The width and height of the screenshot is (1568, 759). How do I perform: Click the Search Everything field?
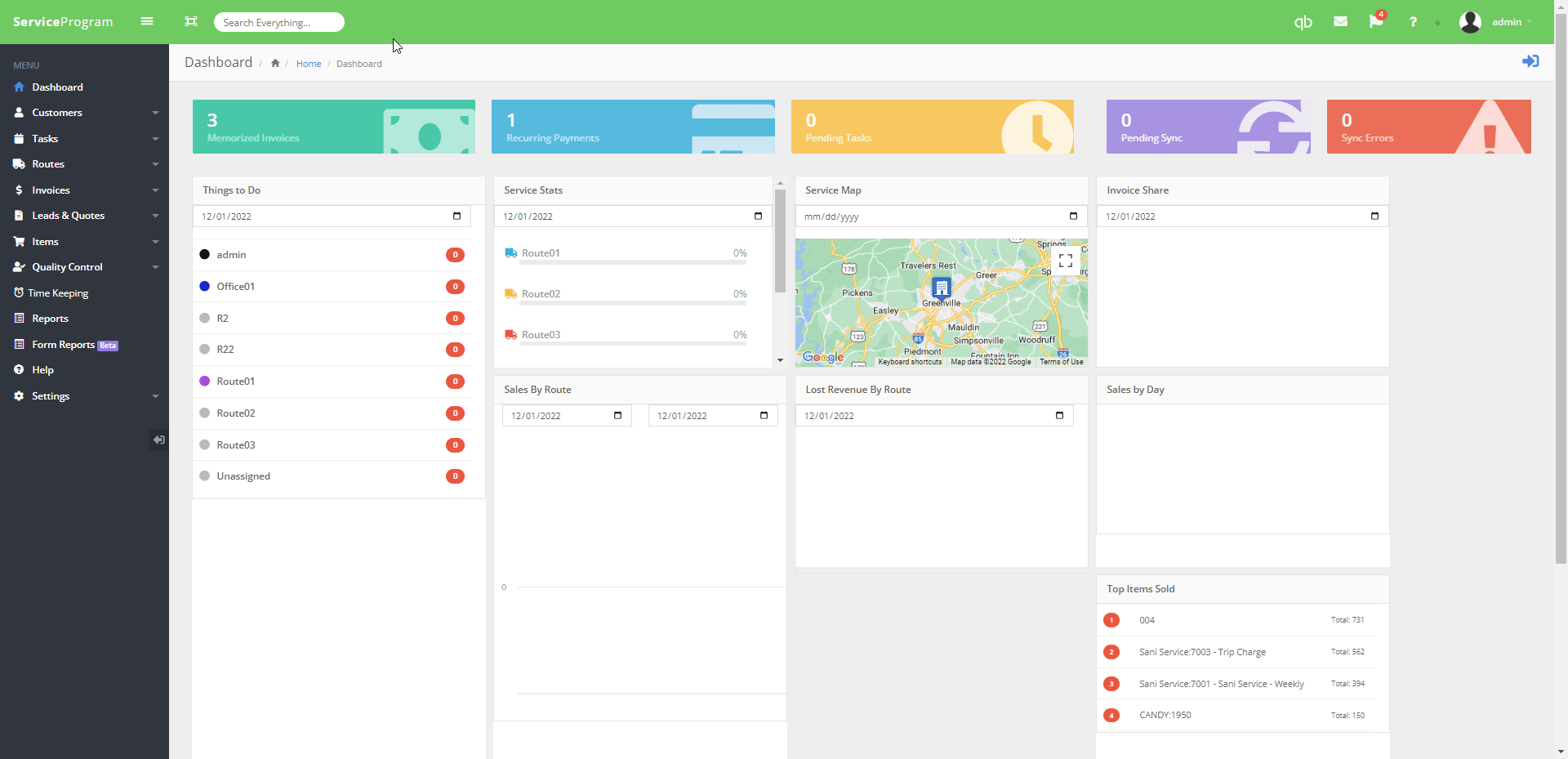pyautogui.click(x=279, y=22)
